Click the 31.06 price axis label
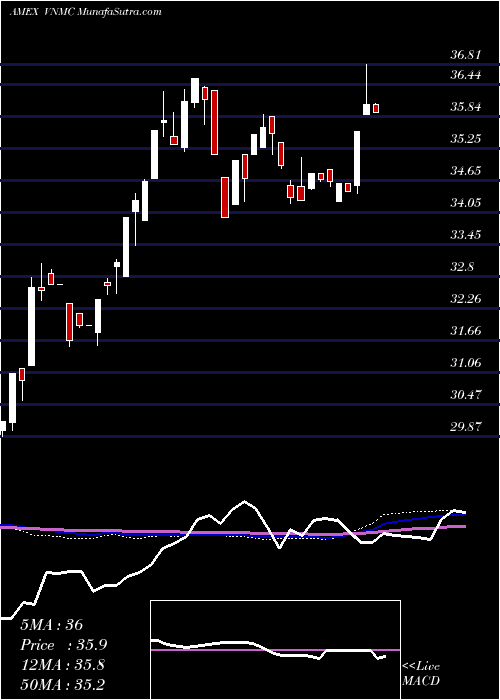Image resolution: width=500 pixels, height=700 pixels. point(466,362)
